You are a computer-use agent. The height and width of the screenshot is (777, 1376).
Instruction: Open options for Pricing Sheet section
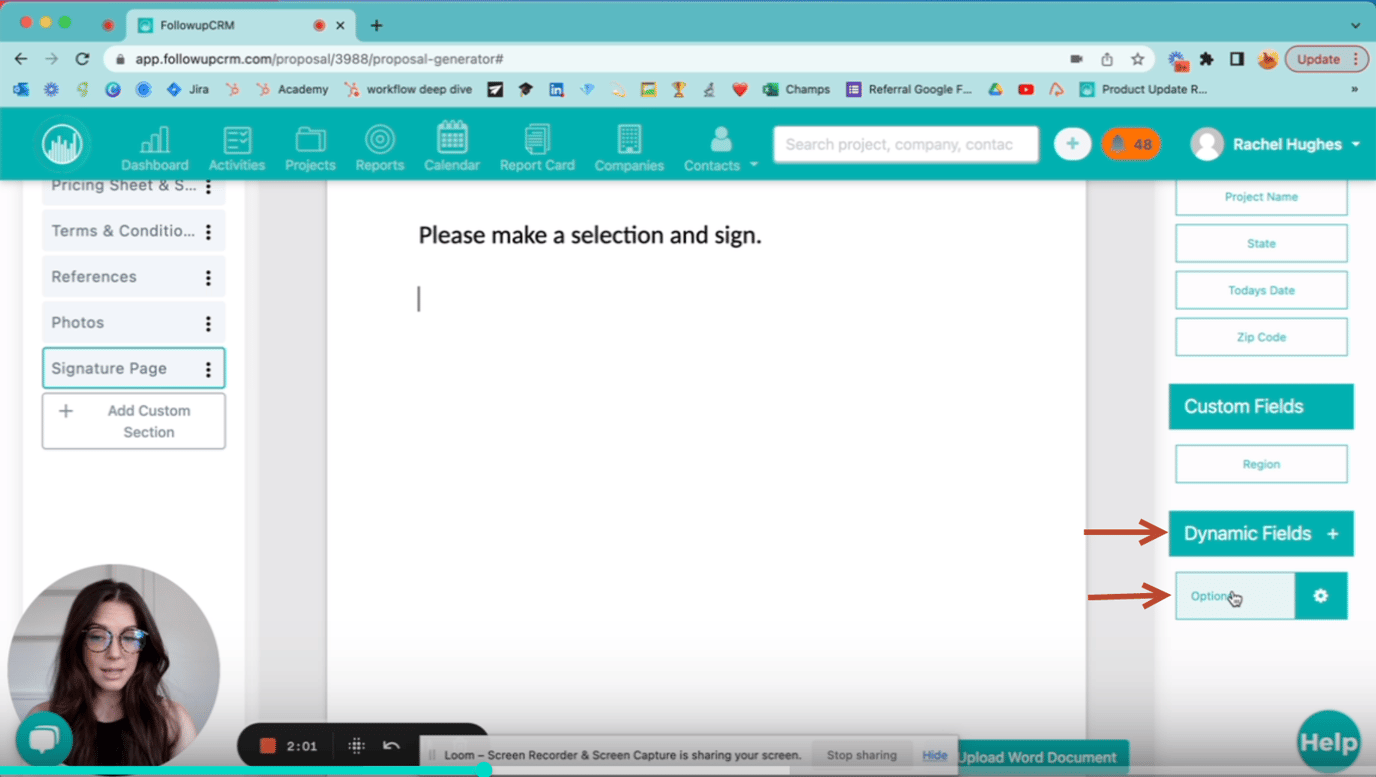pyautogui.click(x=208, y=186)
